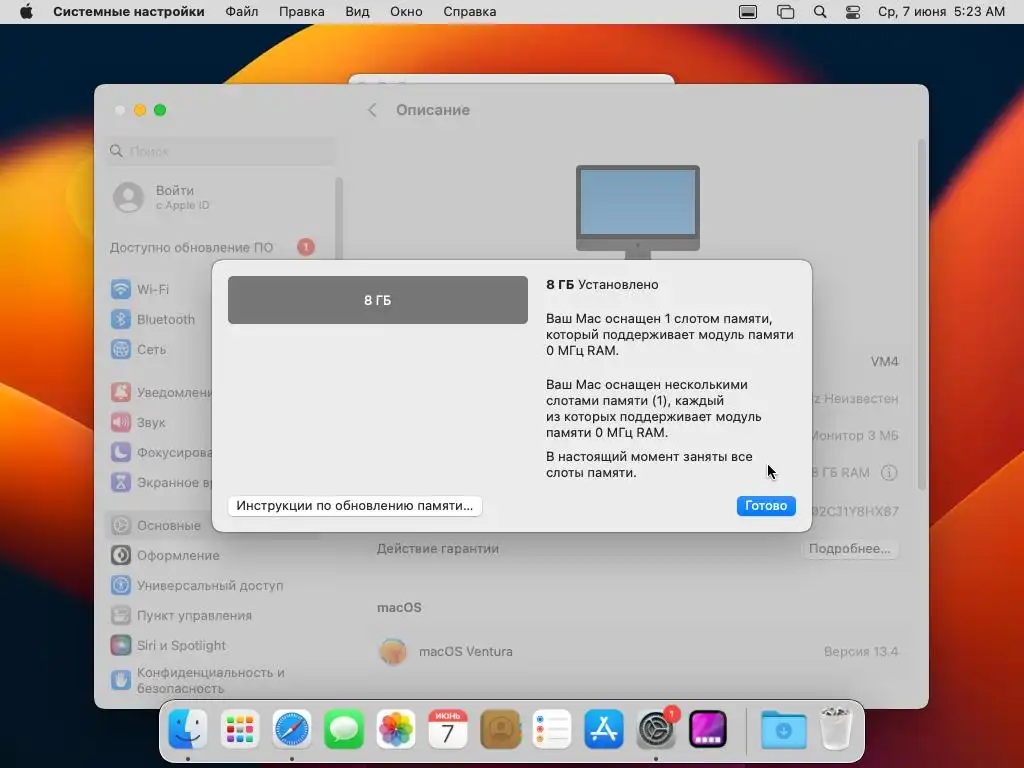
Task: Click Подробнее button for Действие гарантии
Action: (x=849, y=549)
